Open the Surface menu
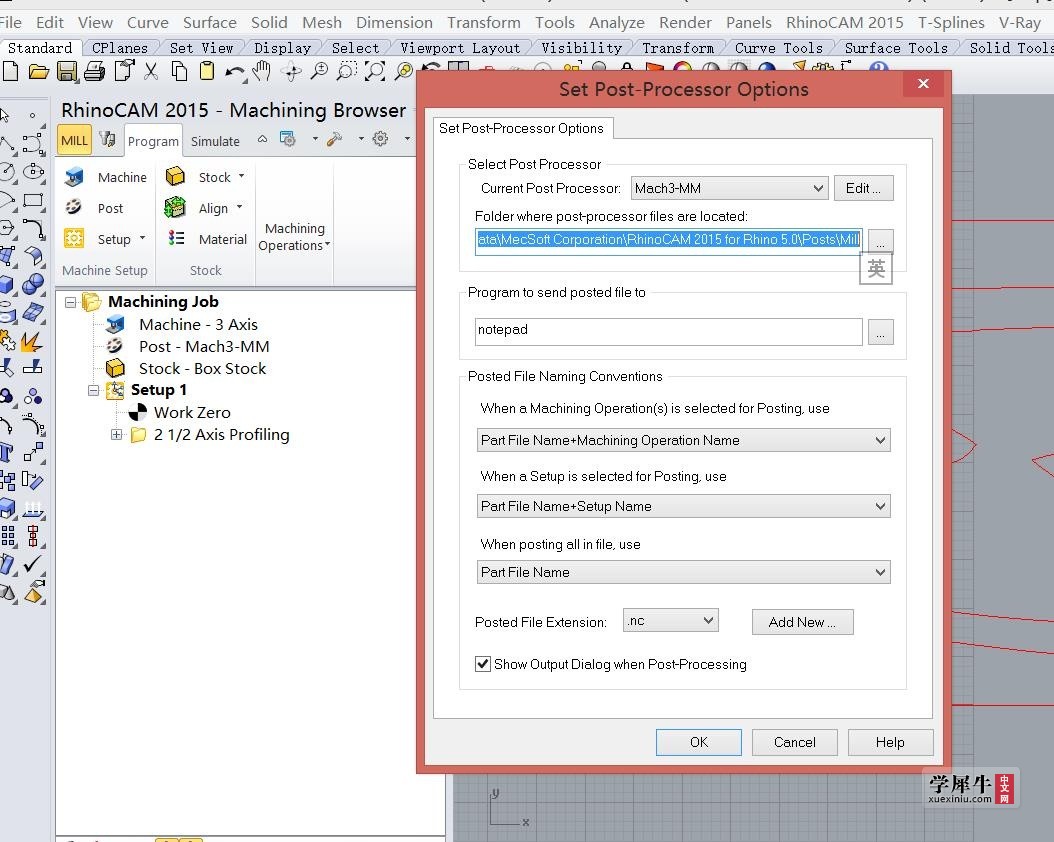The image size is (1054, 842). [x=210, y=22]
